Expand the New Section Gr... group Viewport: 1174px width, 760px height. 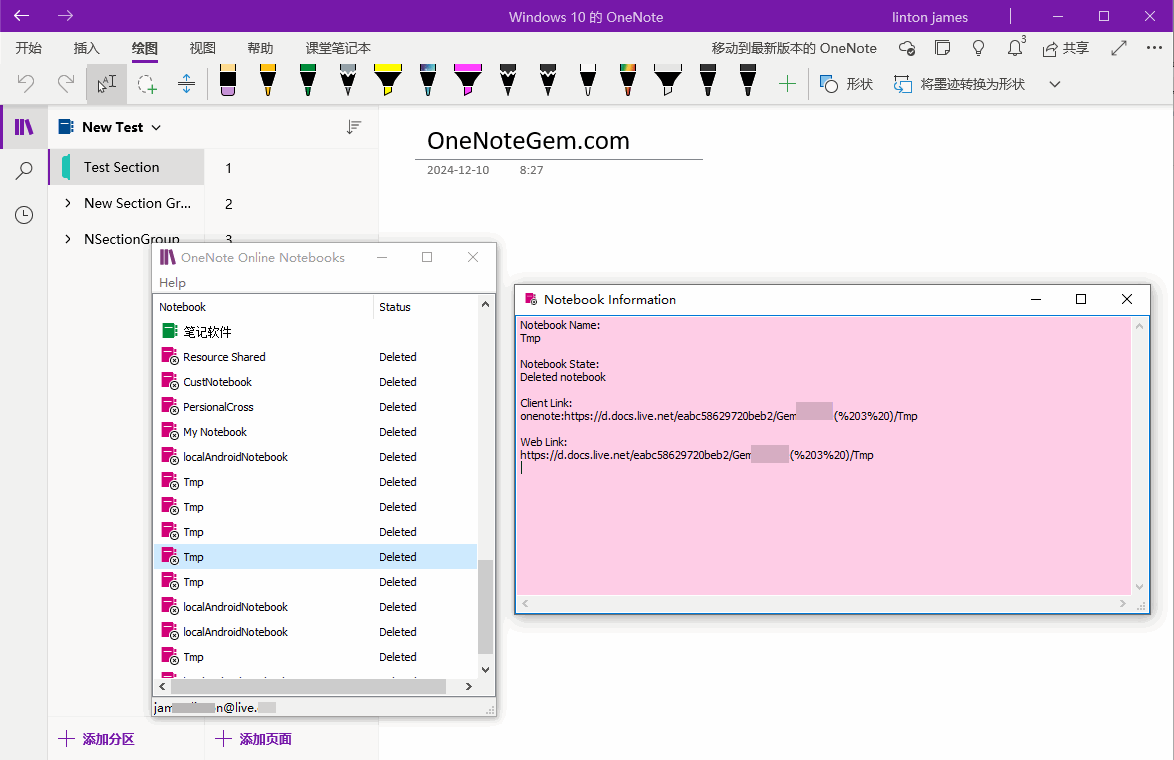click(68, 203)
